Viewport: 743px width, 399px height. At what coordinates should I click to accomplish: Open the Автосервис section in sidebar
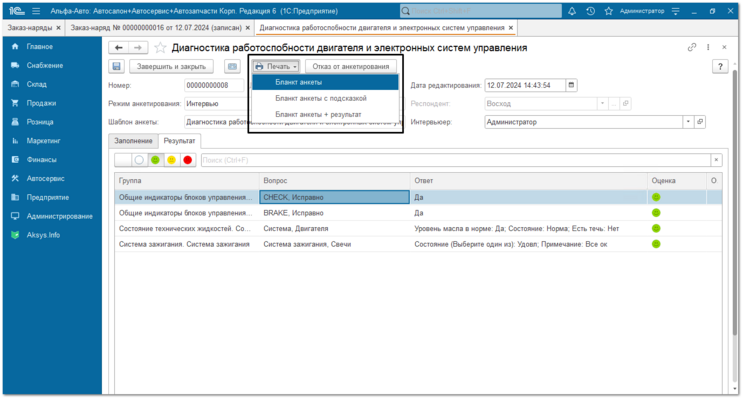click(45, 178)
